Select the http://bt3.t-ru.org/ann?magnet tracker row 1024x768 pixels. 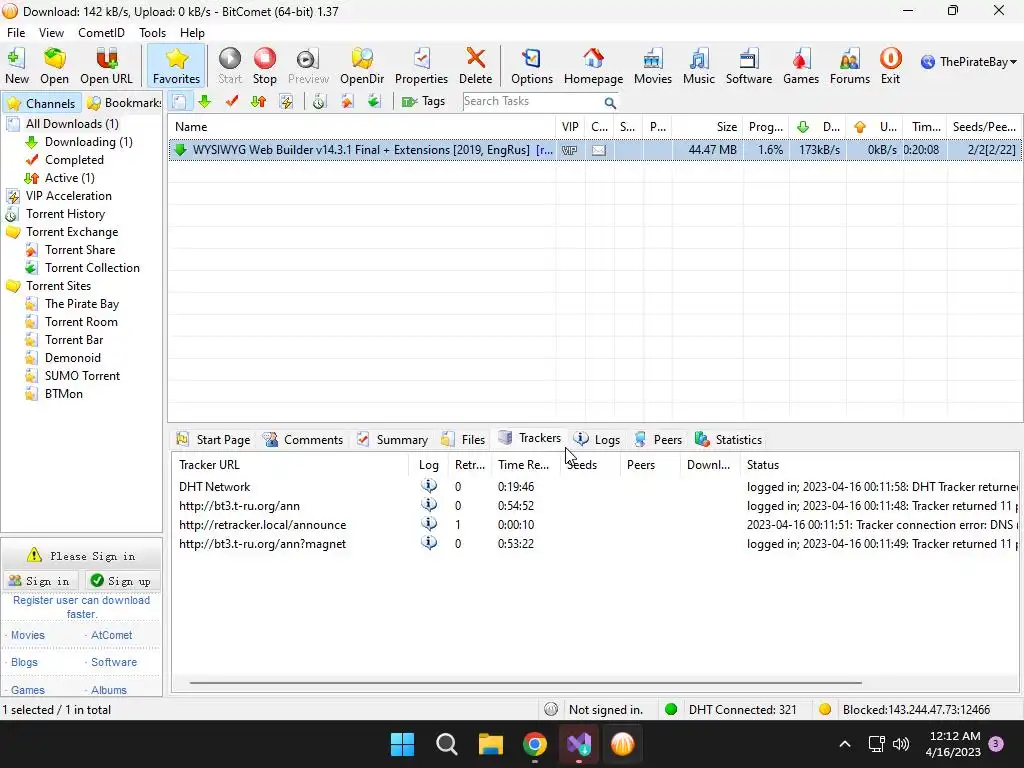point(594,544)
